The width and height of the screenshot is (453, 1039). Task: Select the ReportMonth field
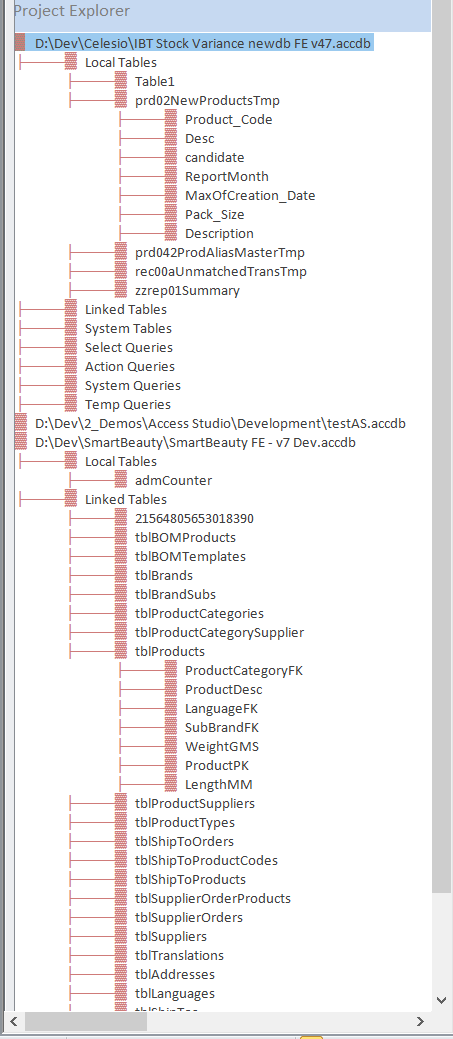click(x=227, y=177)
